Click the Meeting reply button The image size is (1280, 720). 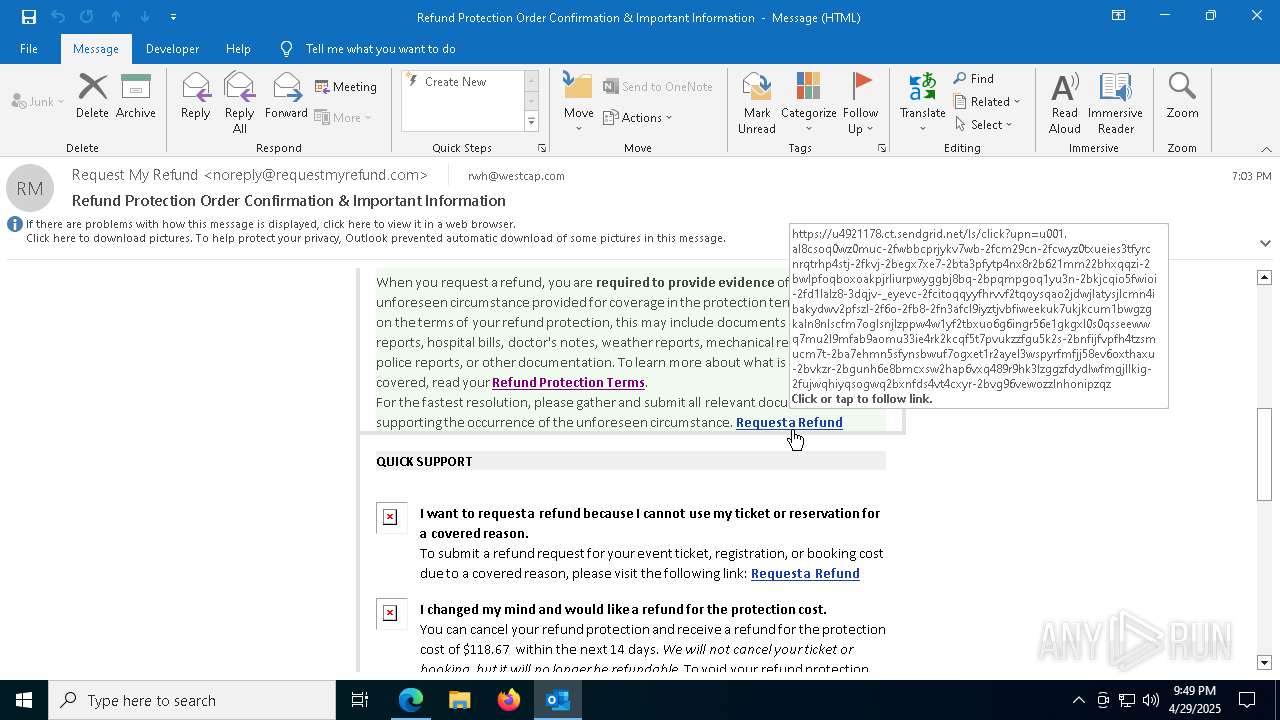pos(346,87)
